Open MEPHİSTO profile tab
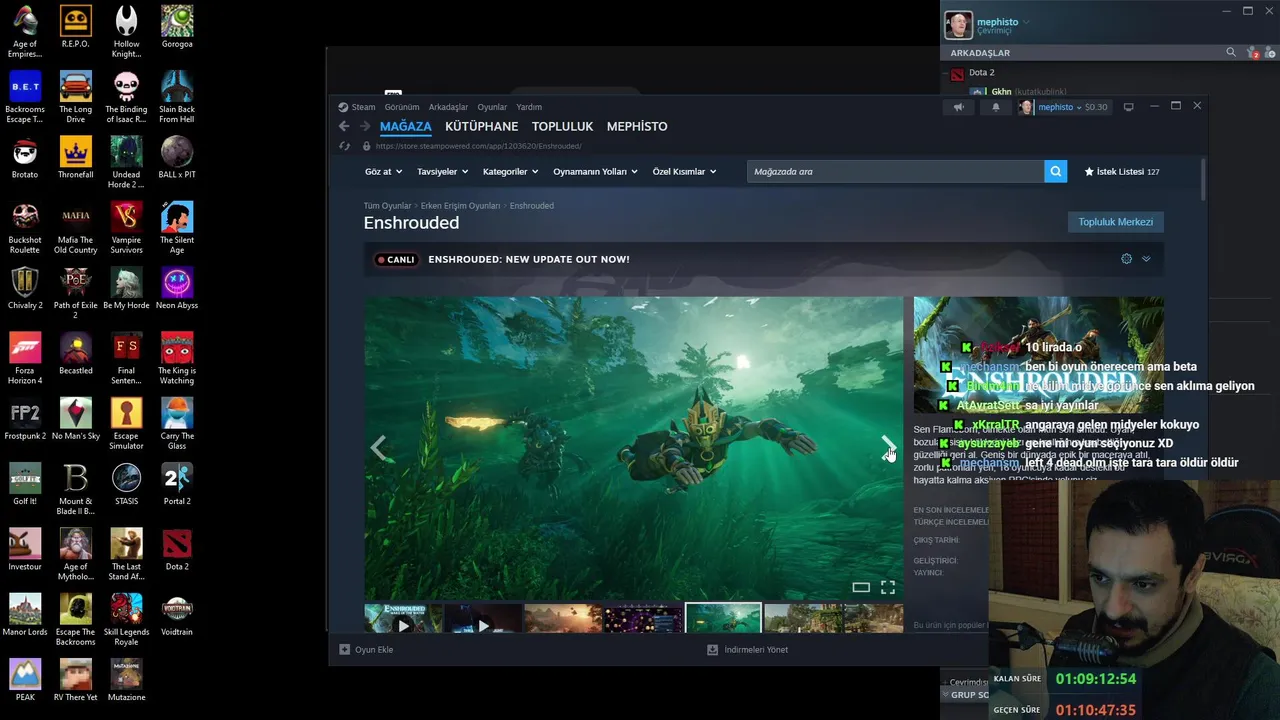1280x720 pixels. pyautogui.click(x=637, y=126)
